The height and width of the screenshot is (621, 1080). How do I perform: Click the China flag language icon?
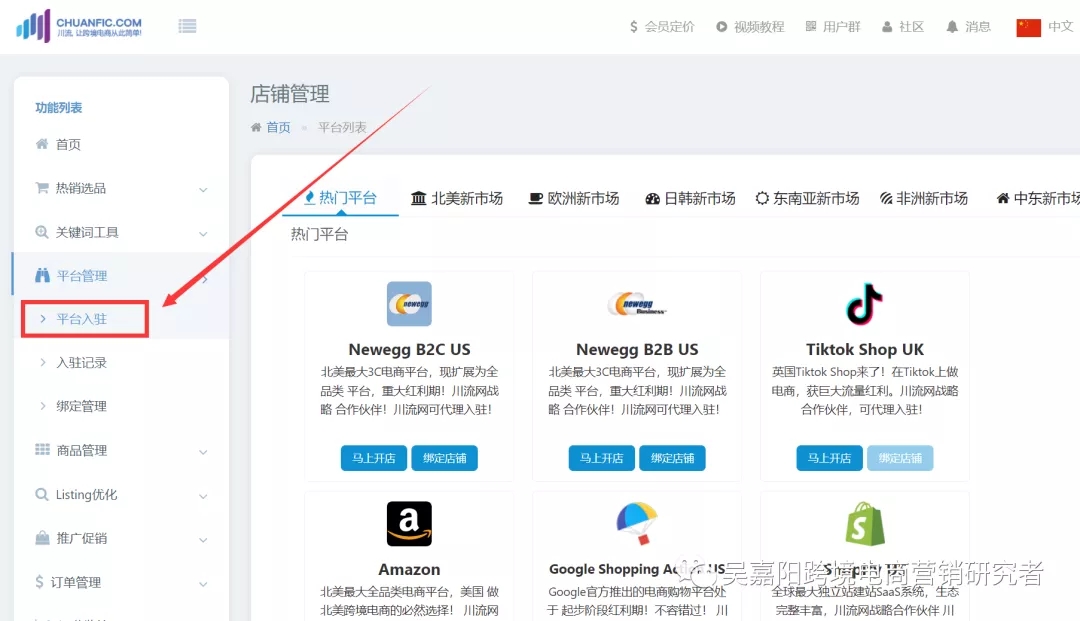coord(1028,28)
